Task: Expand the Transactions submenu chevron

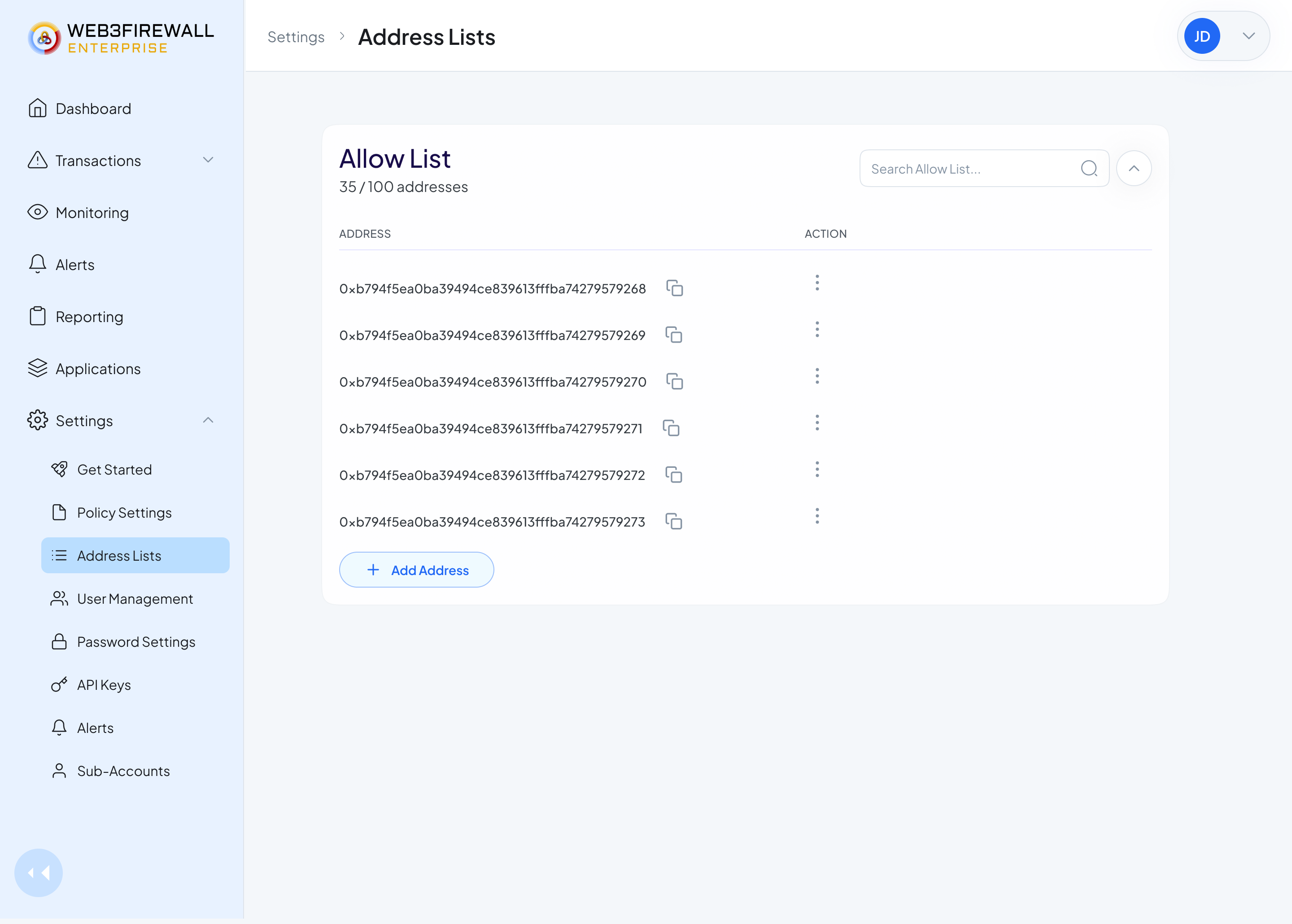Action: click(x=208, y=161)
